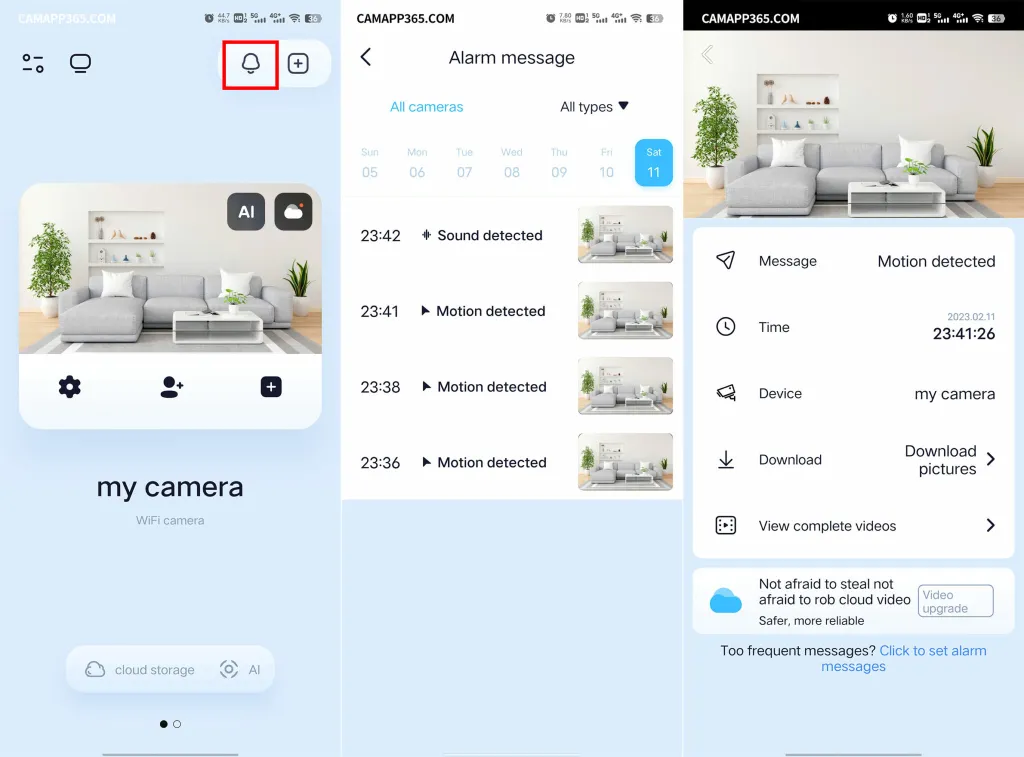
Task: Expand the Download pictures chevron
Action: click(x=990, y=460)
